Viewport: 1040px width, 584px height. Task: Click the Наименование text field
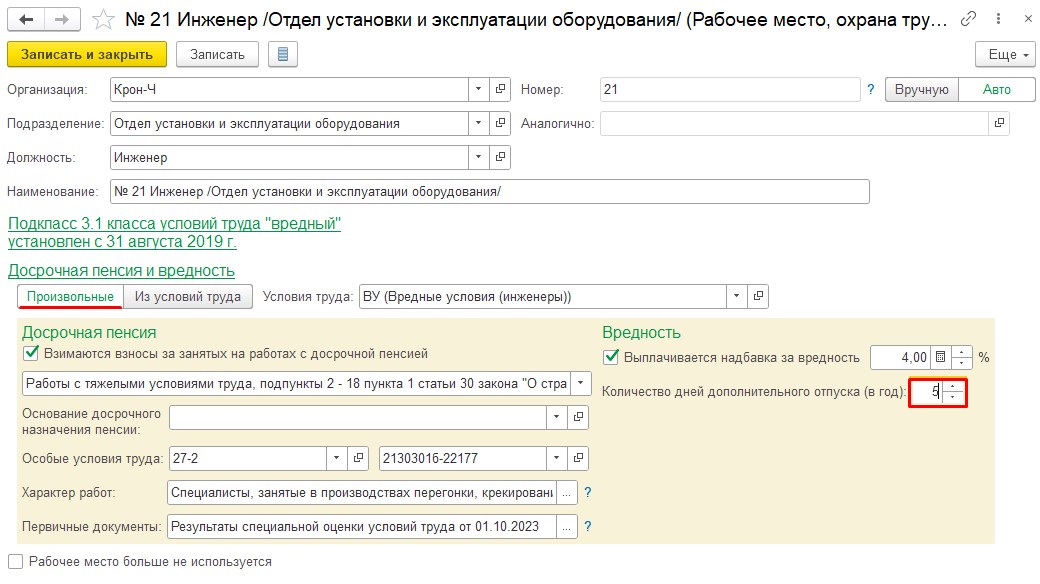pos(488,191)
